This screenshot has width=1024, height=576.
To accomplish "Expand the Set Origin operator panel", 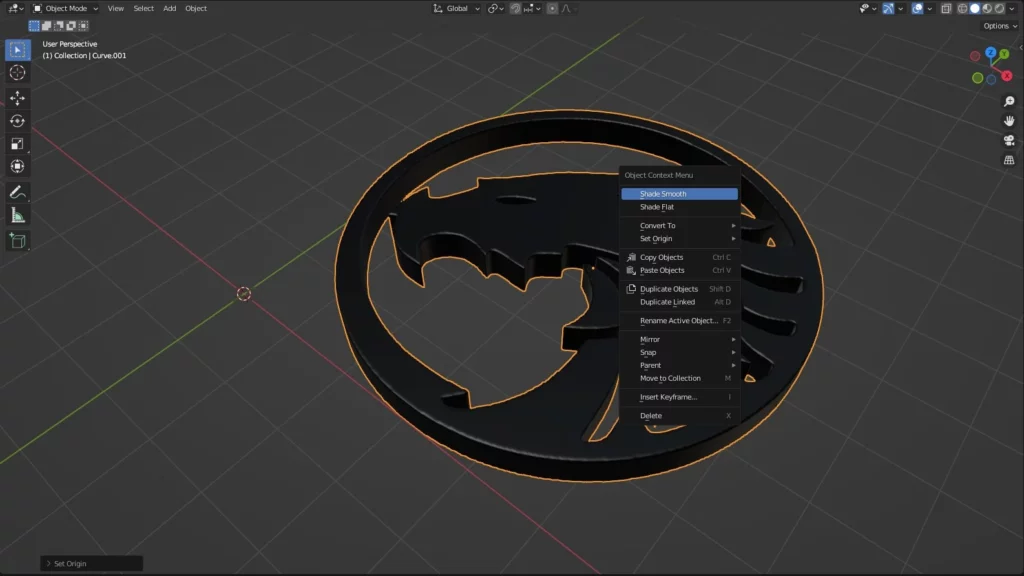I will 91,564.
